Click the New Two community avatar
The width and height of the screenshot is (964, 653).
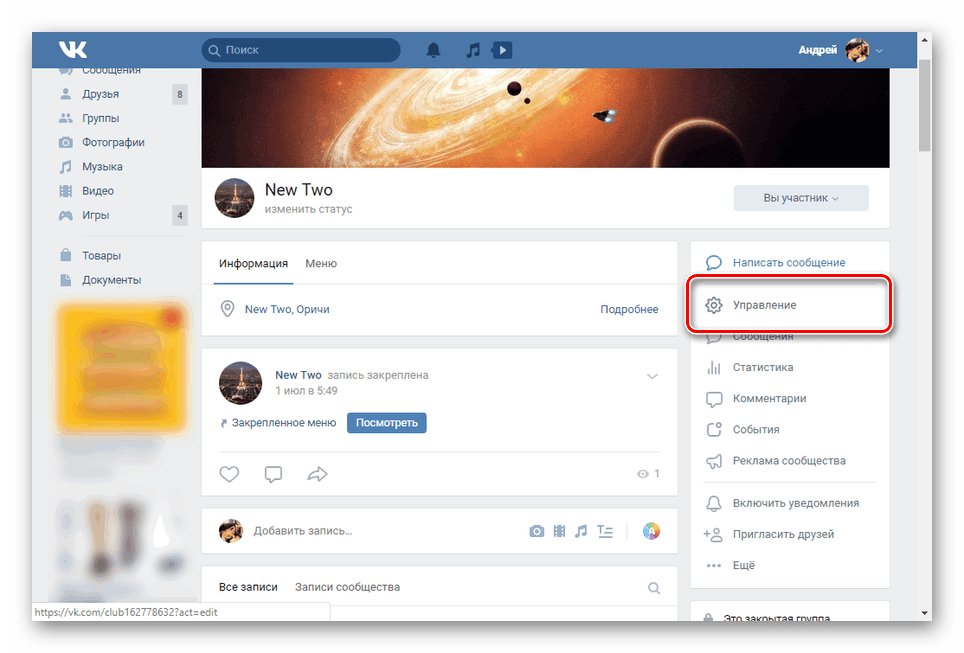point(234,198)
